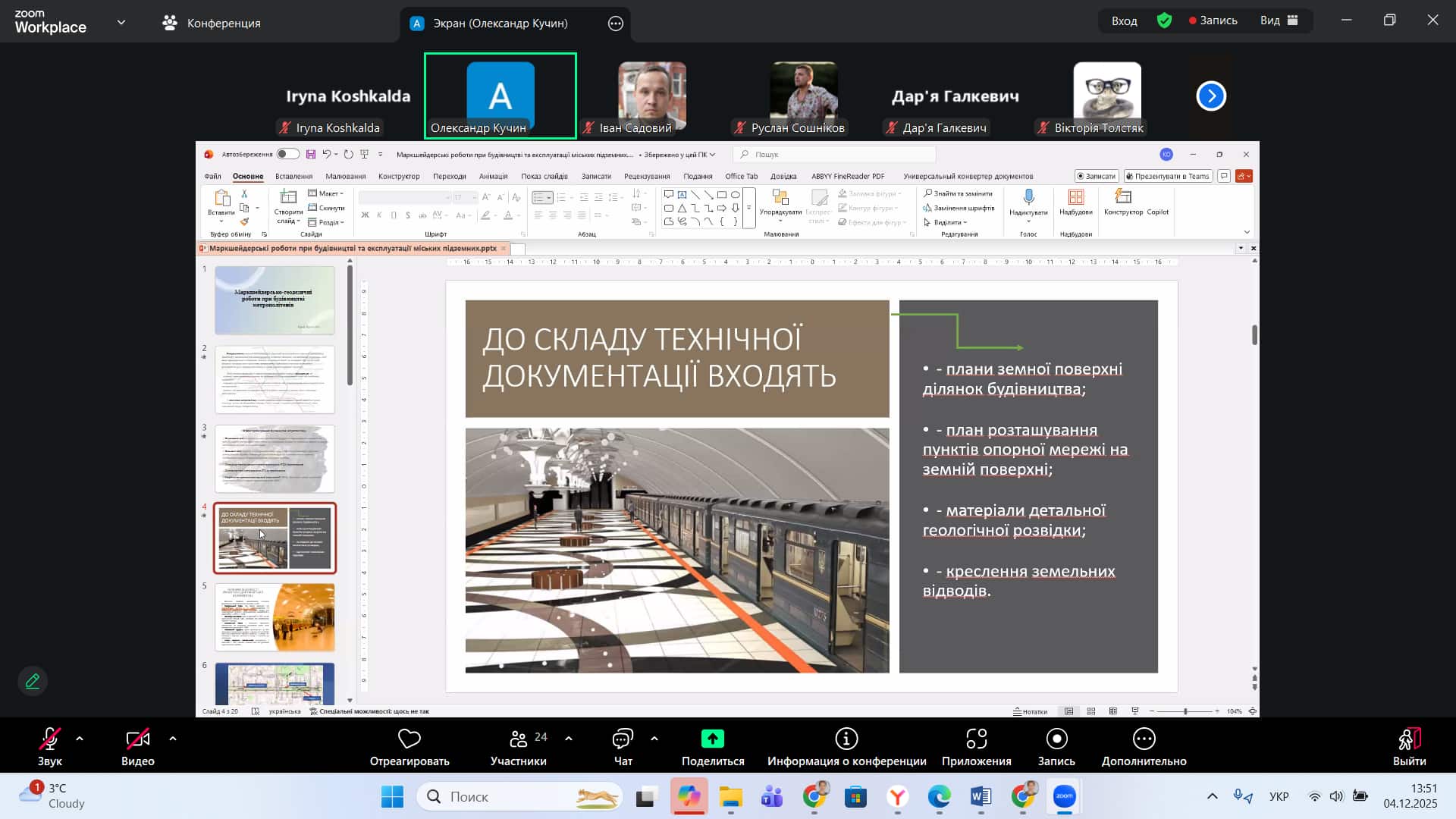Click the Вход sign-in button
The width and height of the screenshot is (1456, 819).
1124,20
